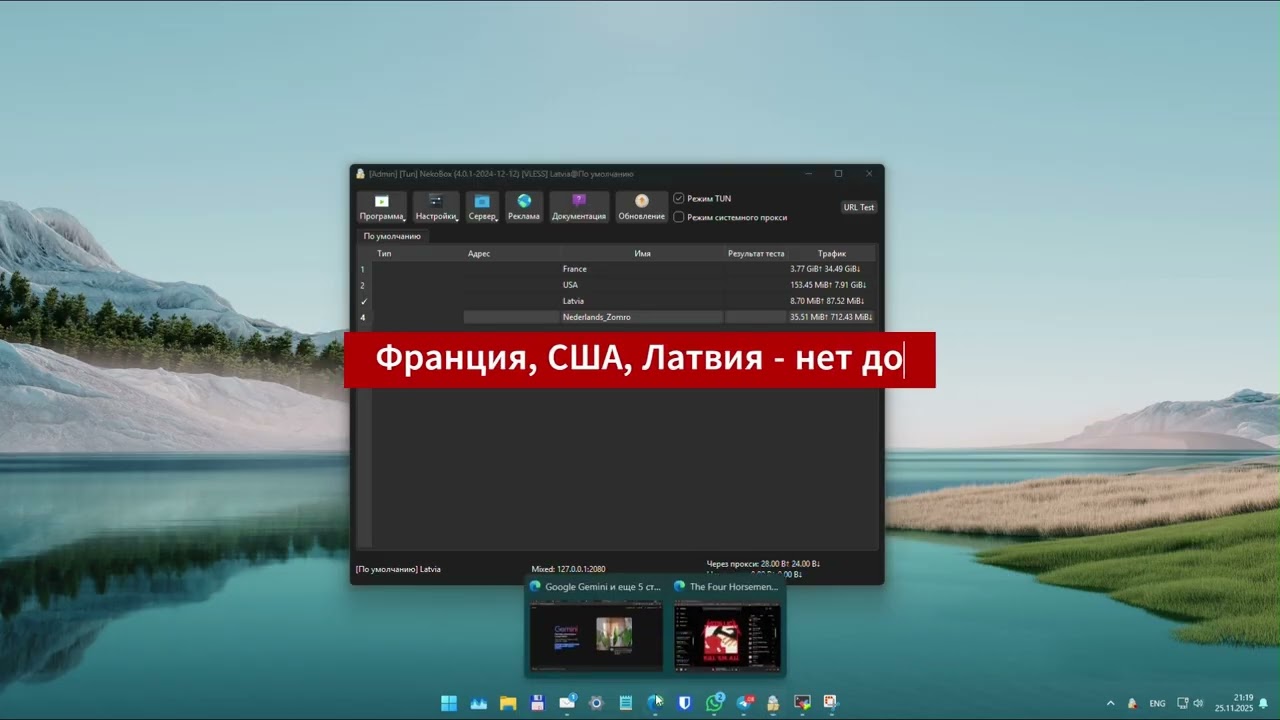Viewport: 1280px width, 720px height.
Task: Open the Настройки toolbar menu
Action: tap(436, 207)
